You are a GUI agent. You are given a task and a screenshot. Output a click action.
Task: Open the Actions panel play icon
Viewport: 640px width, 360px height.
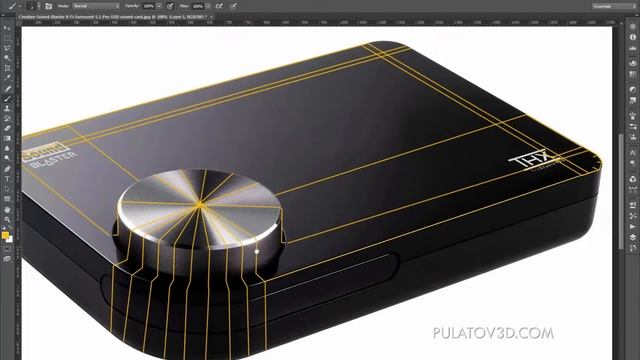click(633, 227)
